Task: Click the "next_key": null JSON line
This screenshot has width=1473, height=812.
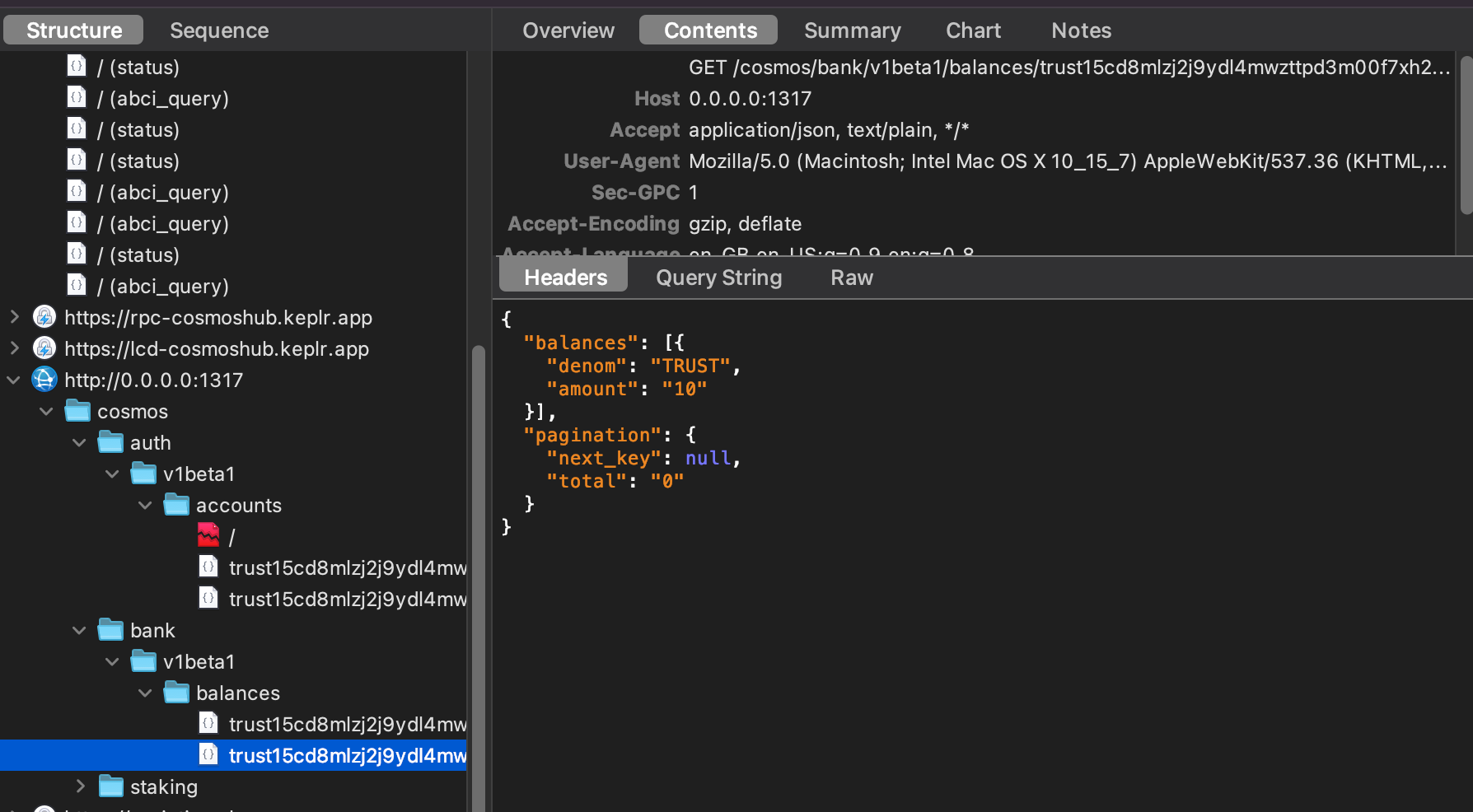Action: click(x=643, y=458)
